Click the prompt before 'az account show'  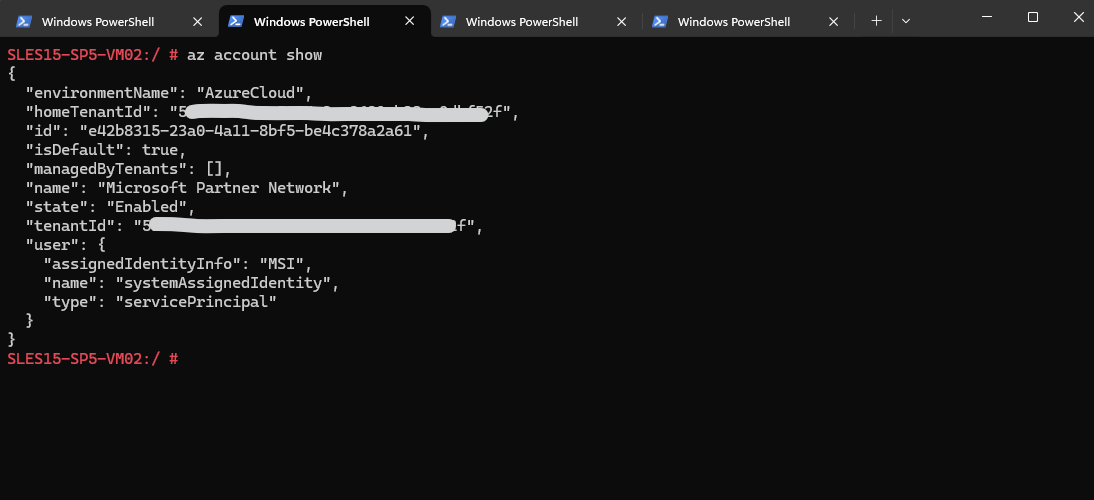[93, 55]
